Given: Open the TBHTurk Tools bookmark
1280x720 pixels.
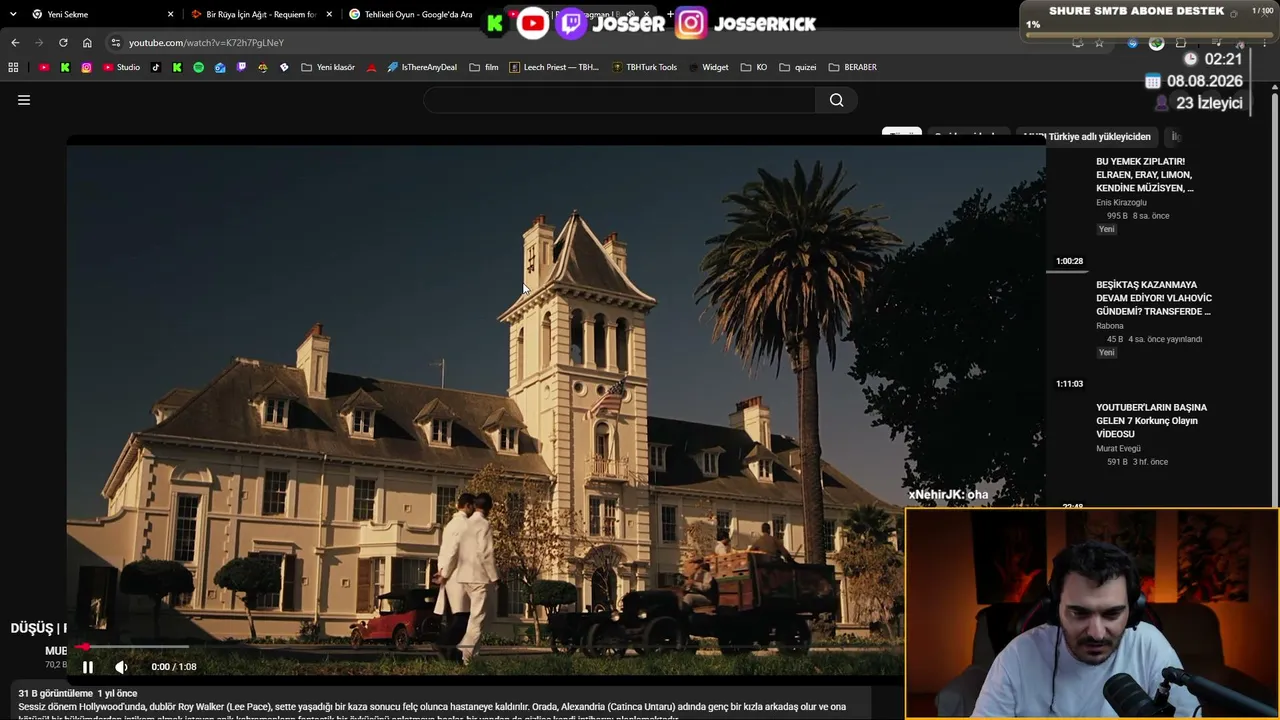Looking at the screenshot, I should point(644,67).
